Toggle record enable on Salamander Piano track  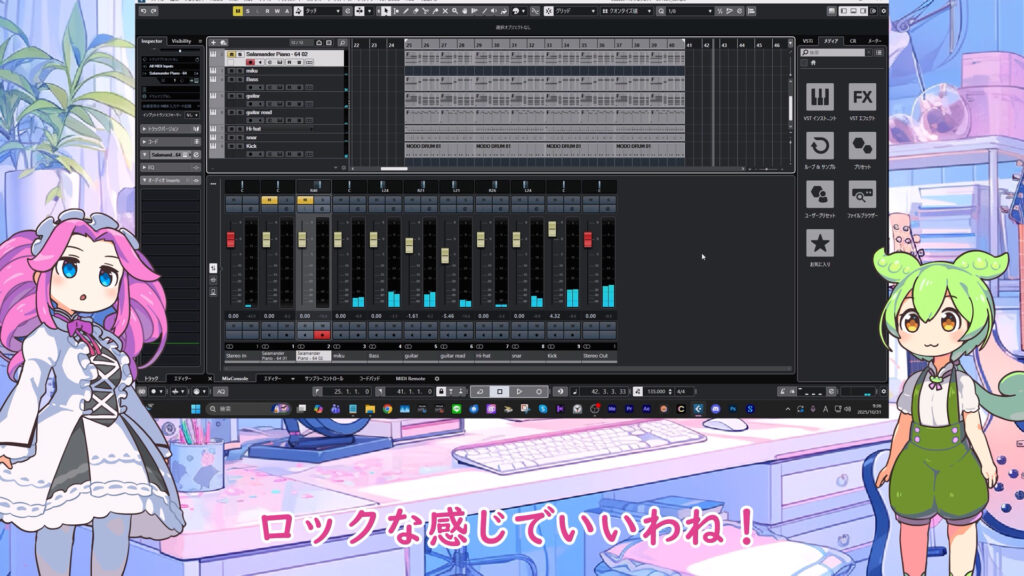point(250,62)
